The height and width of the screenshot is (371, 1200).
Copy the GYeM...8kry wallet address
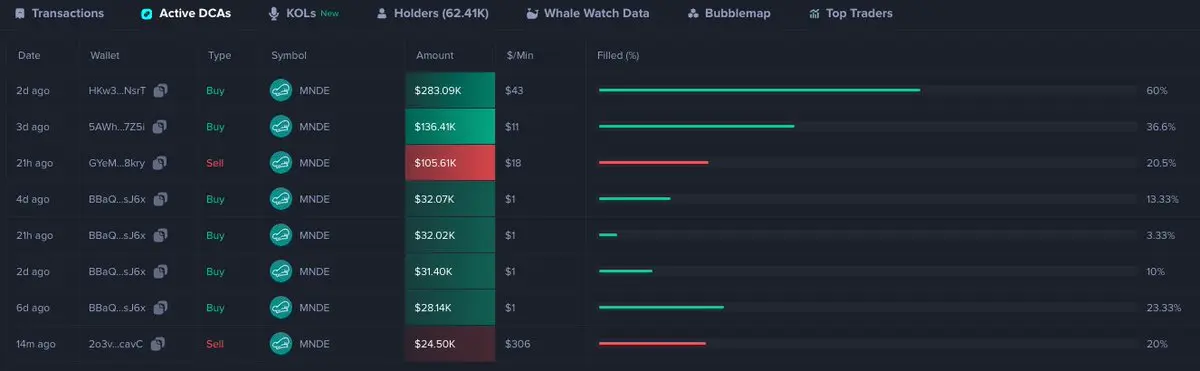pos(160,162)
